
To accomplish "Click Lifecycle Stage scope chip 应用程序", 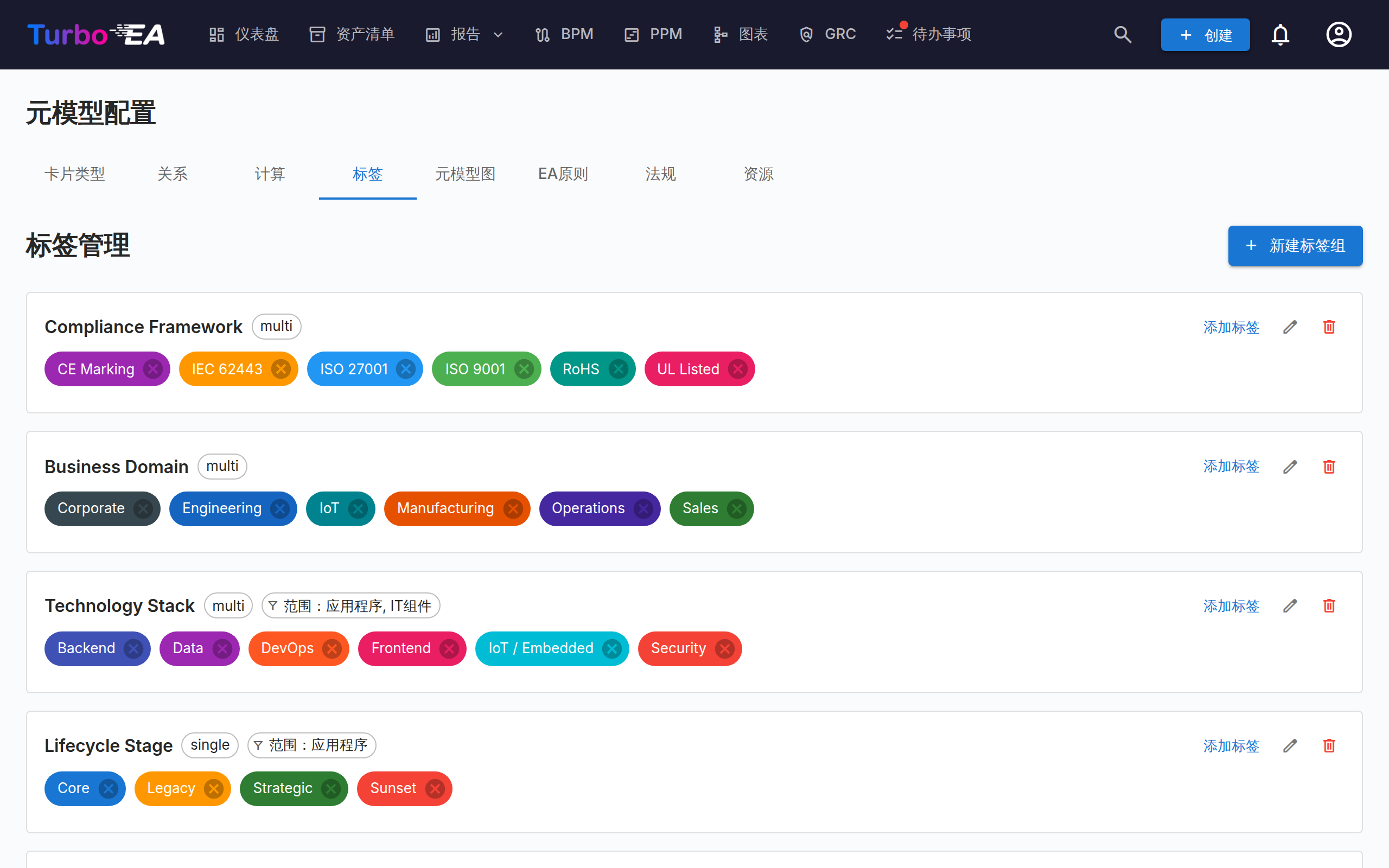I will 311,745.
